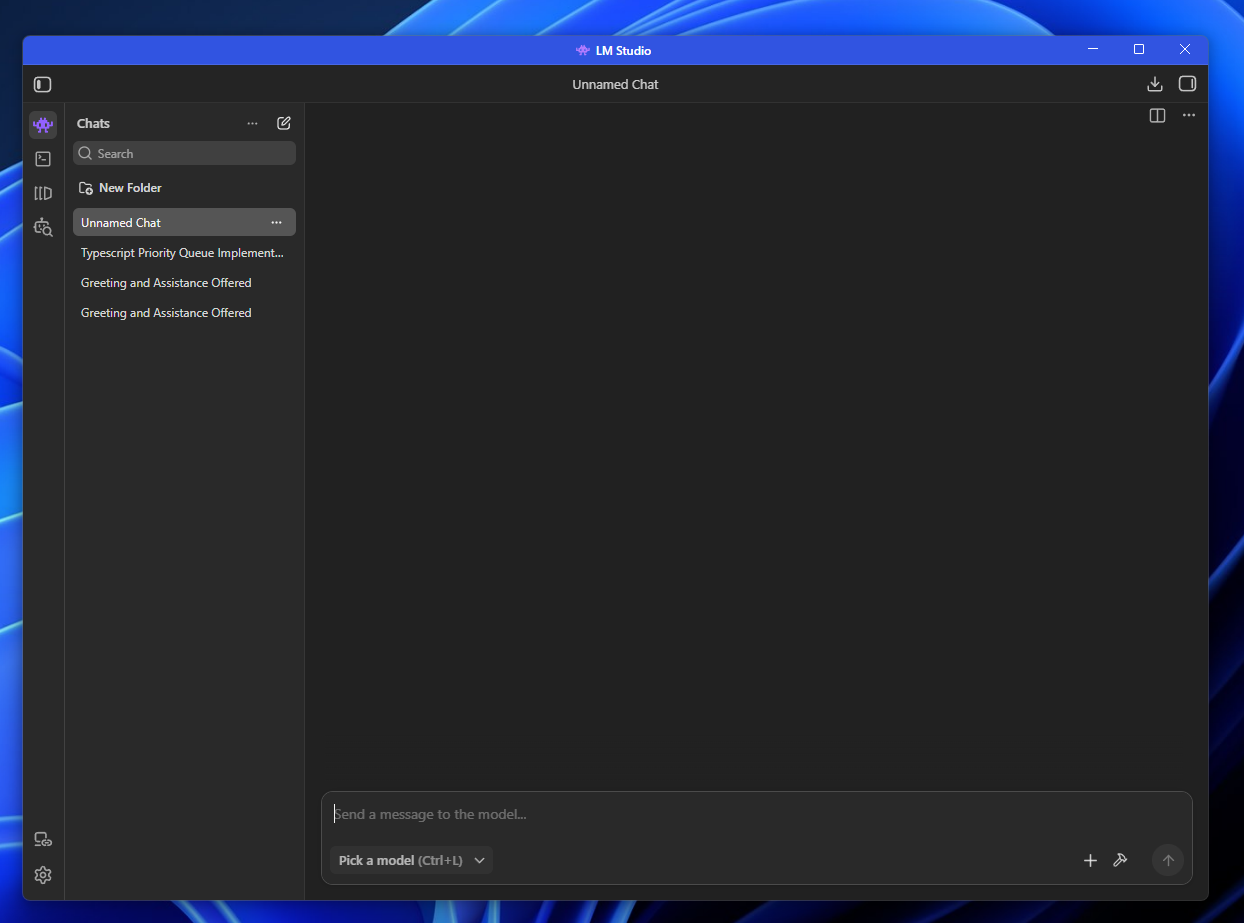This screenshot has width=1244, height=923.
Task: Click the hammer tools icon
Action: (1120, 860)
